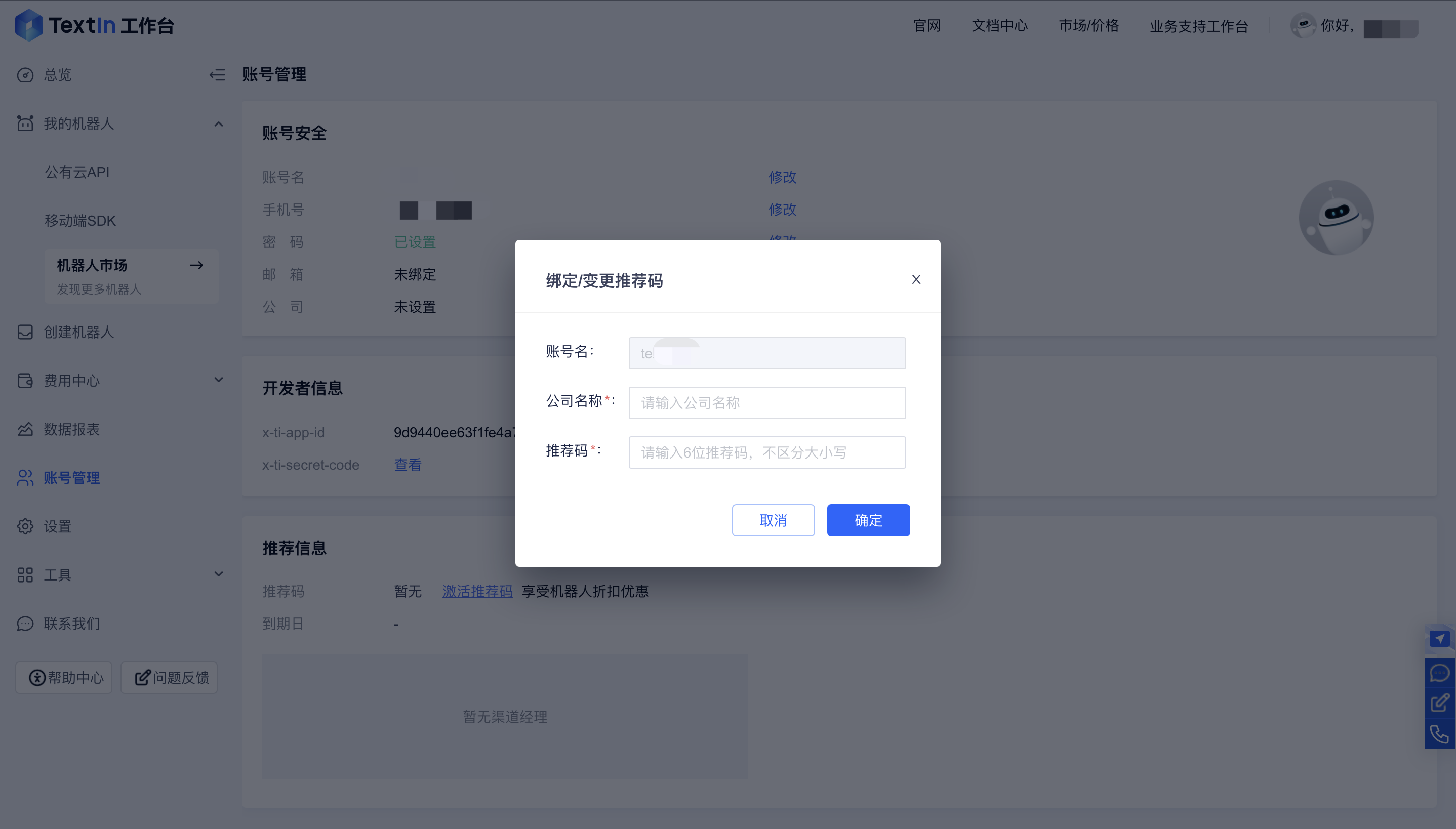This screenshot has height=829, width=1456.
Task: Open 官网 in the top navigation
Action: click(x=926, y=26)
